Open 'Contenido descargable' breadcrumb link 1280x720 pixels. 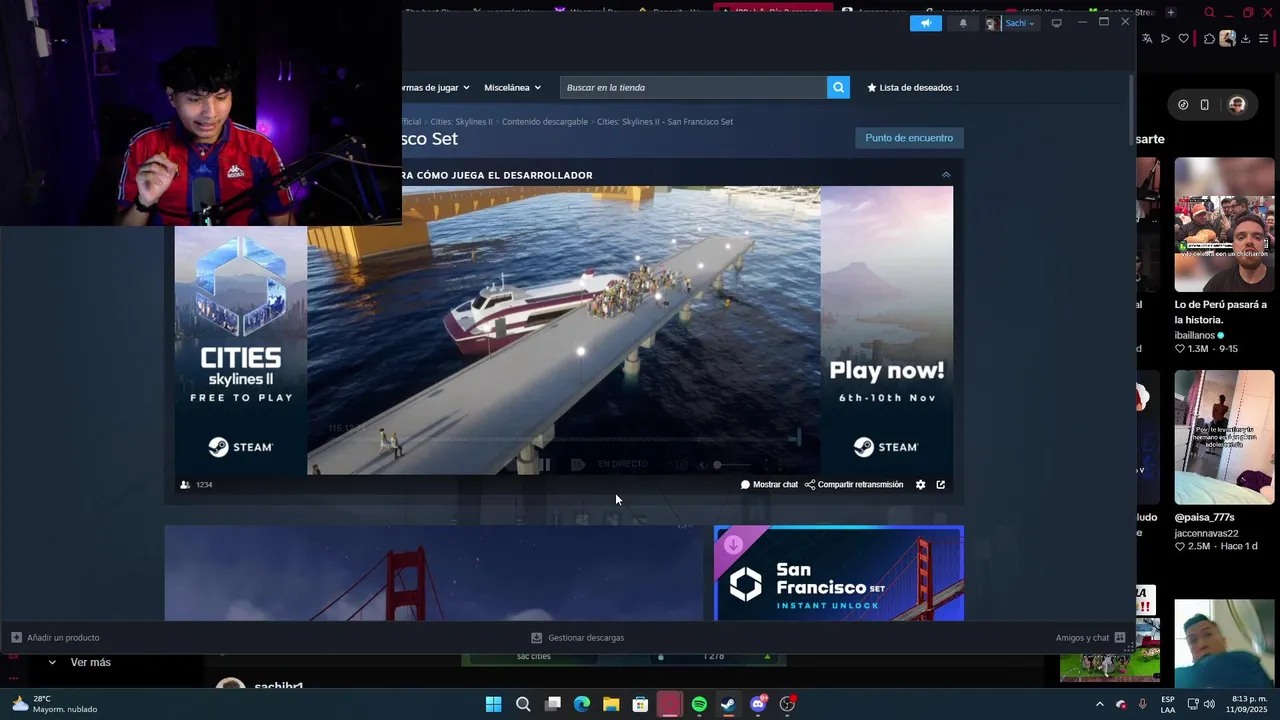[545, 121]
